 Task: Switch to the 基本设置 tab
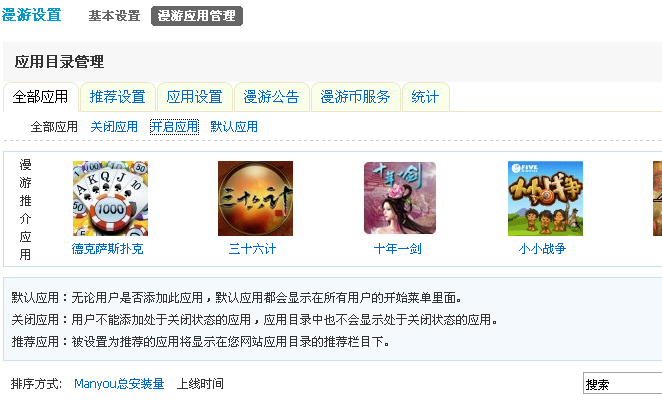(x=114, y=16)
